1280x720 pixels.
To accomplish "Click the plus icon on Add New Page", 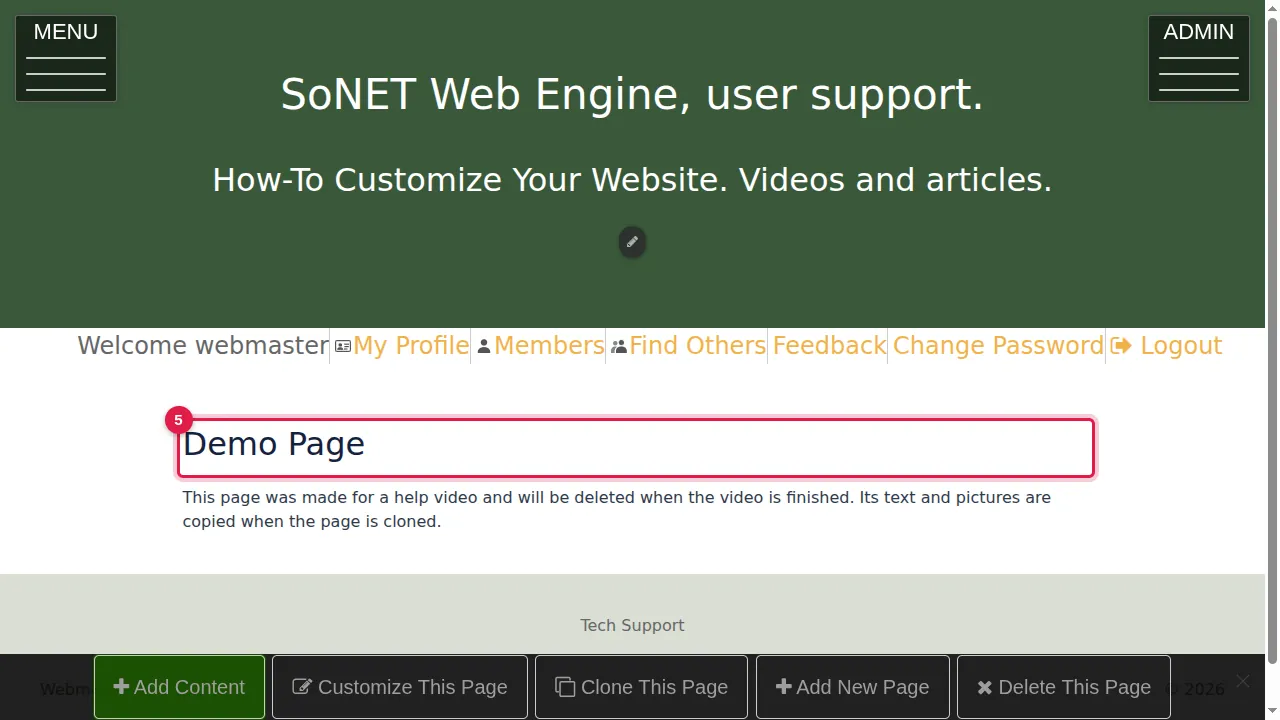I will 784,687.
